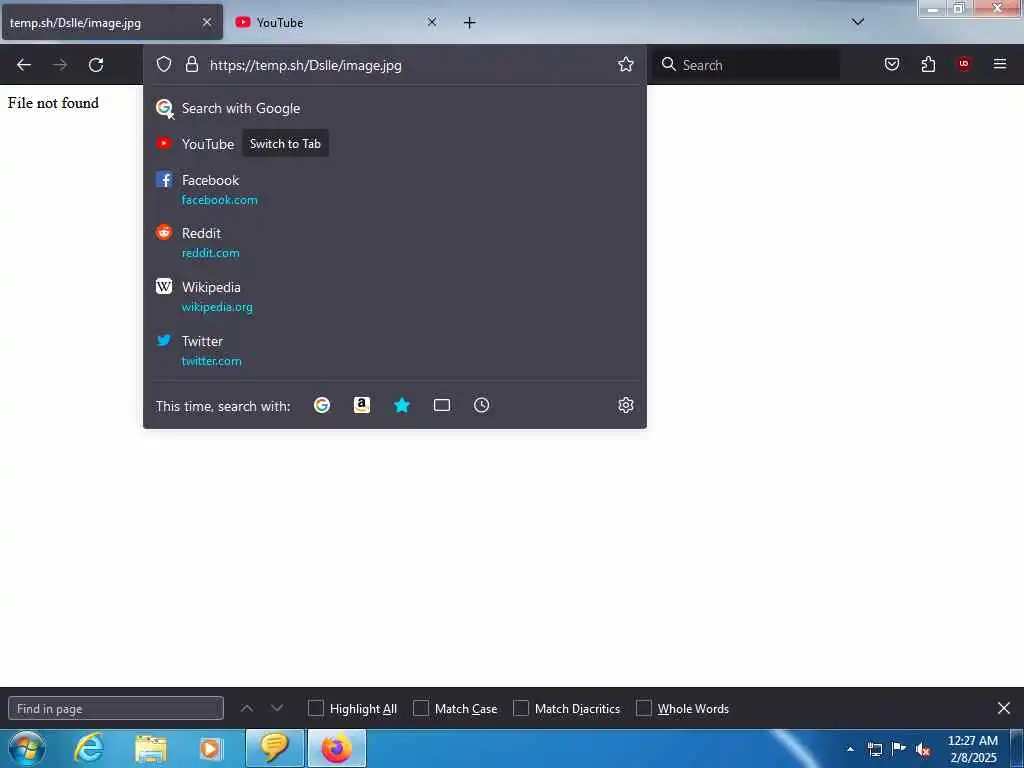
Task: Close the Find in page bar
Action: pyautogui.click(x=1004, y=708)
